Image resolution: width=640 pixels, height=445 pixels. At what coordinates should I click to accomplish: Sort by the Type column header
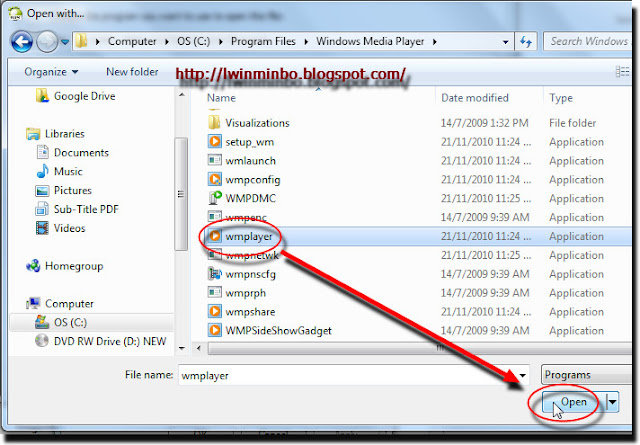click(561, 98)
